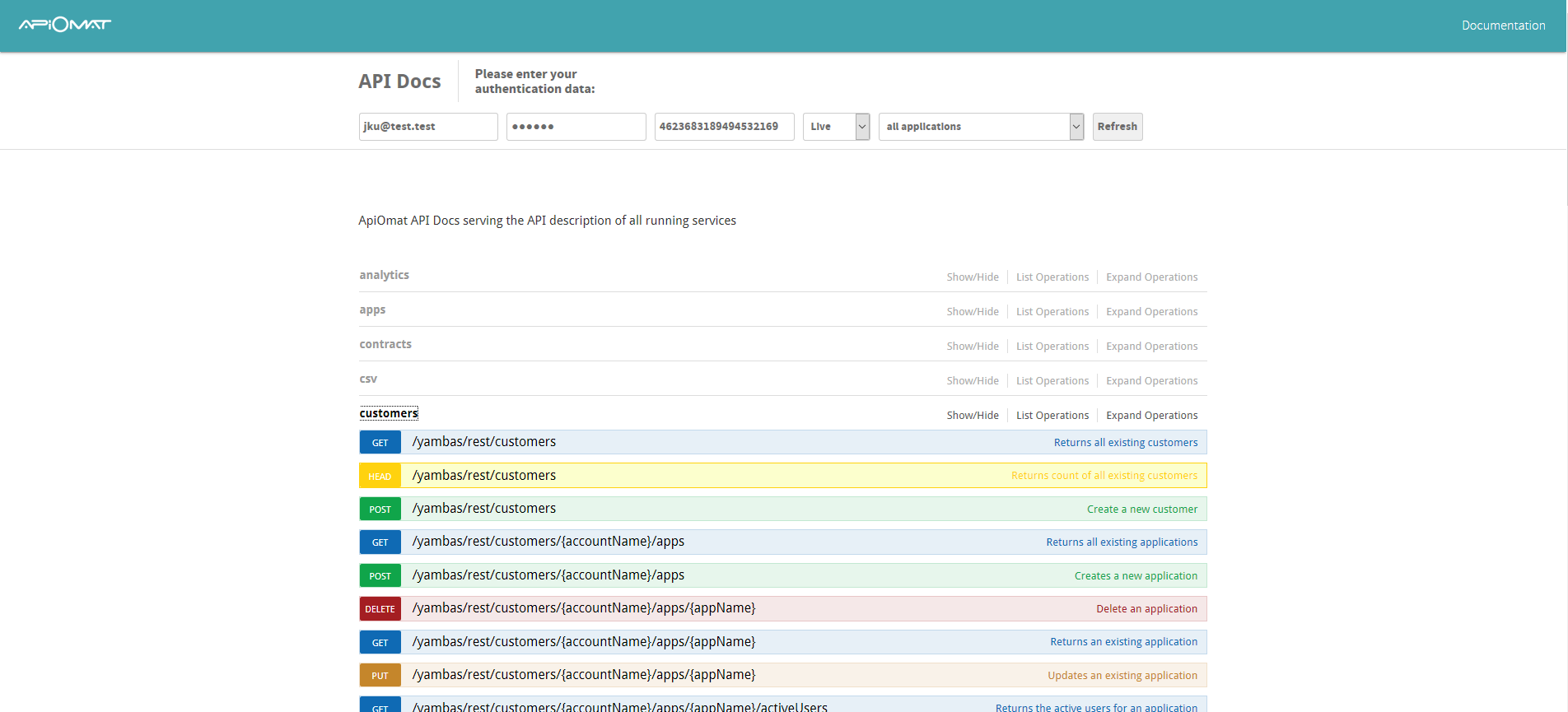Focus the password input field

576,127
